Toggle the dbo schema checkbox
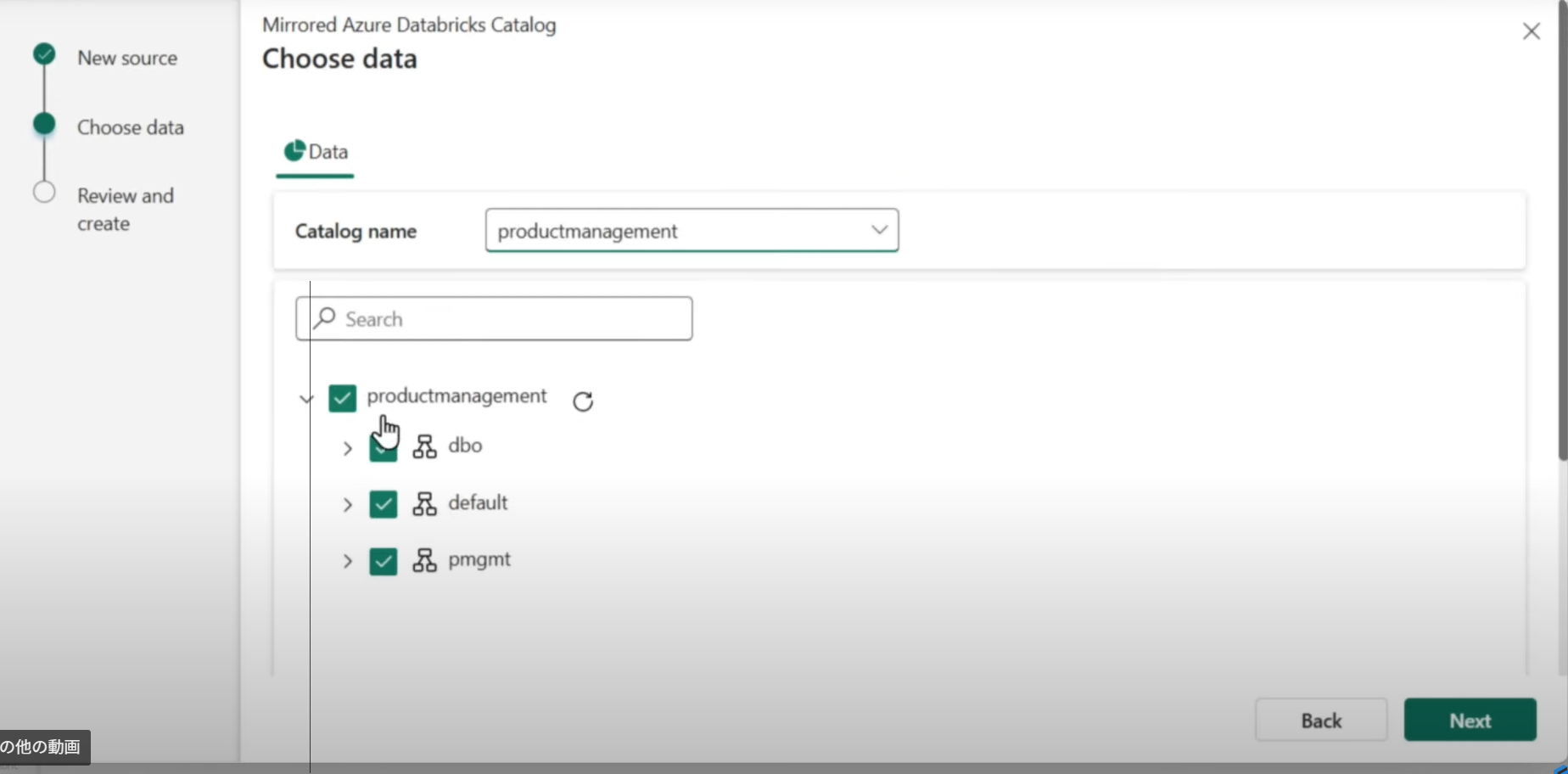Screen dimensions: 1568x774 (x=383, y=450)
